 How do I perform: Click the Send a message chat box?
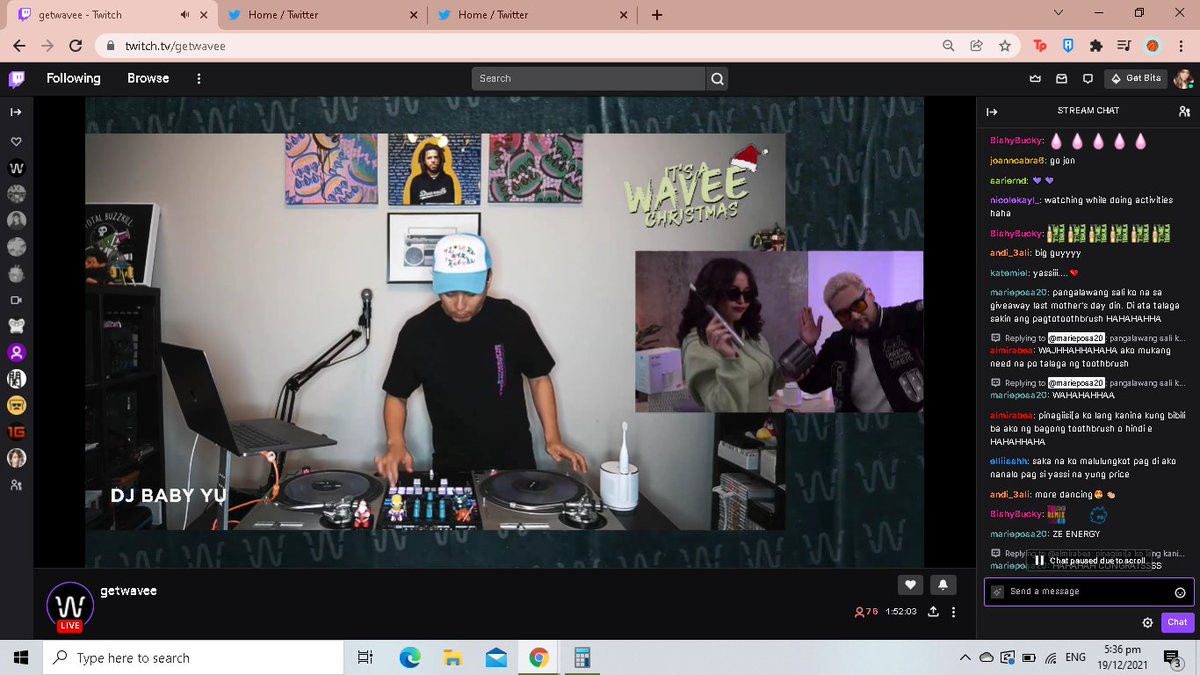(1088, 591)
